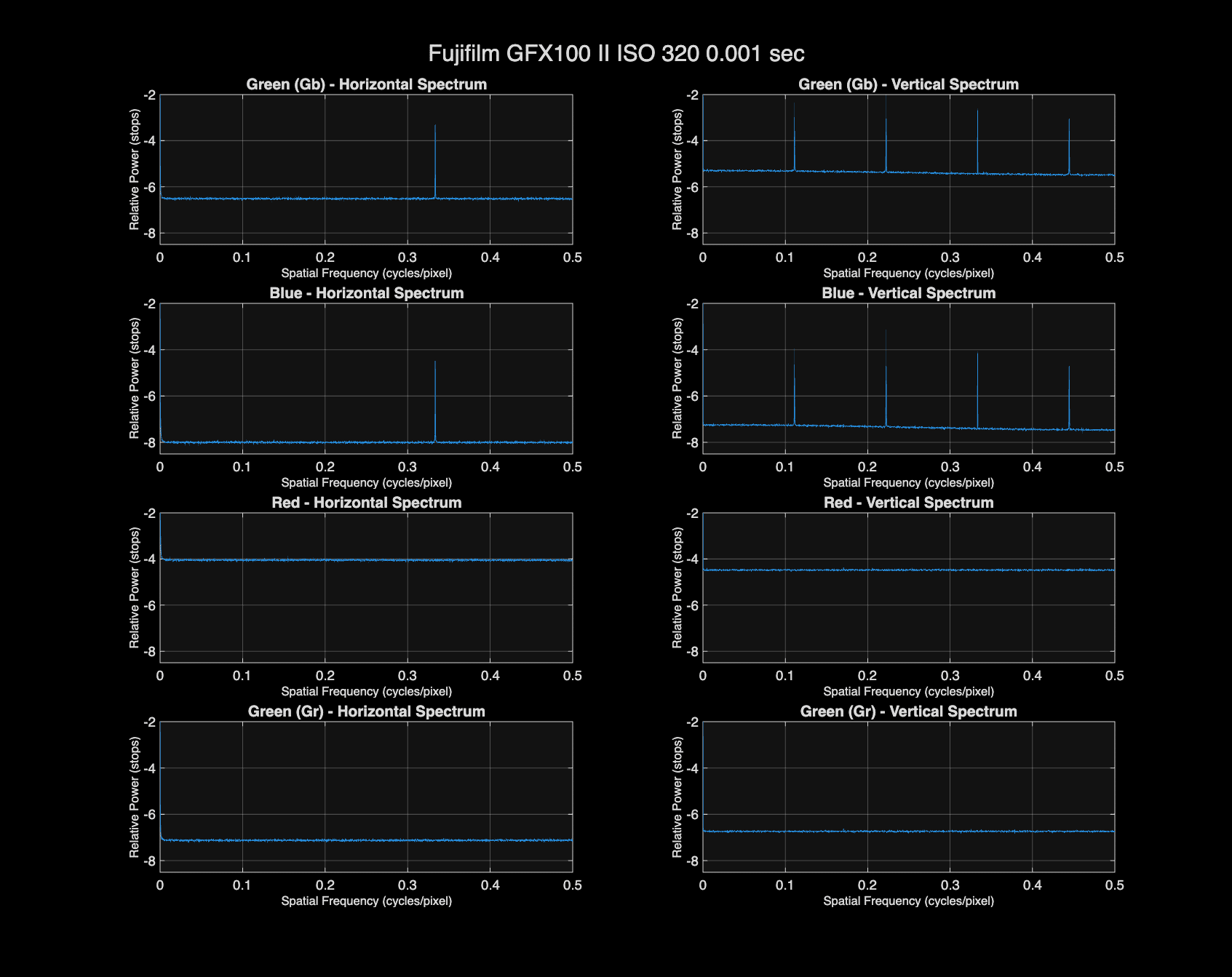Click the x-axis label under Red Vertical plot
Image resolution: width=1232 pixels, height=977 pixels.
(x=908, y=692)
